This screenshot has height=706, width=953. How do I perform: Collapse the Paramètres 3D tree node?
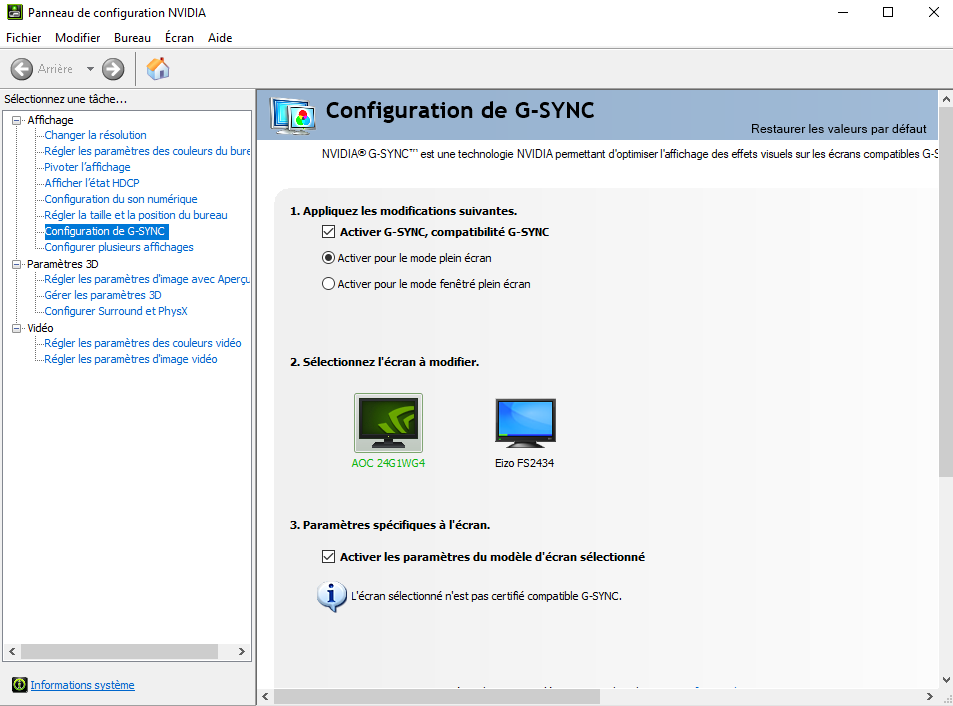16,264
